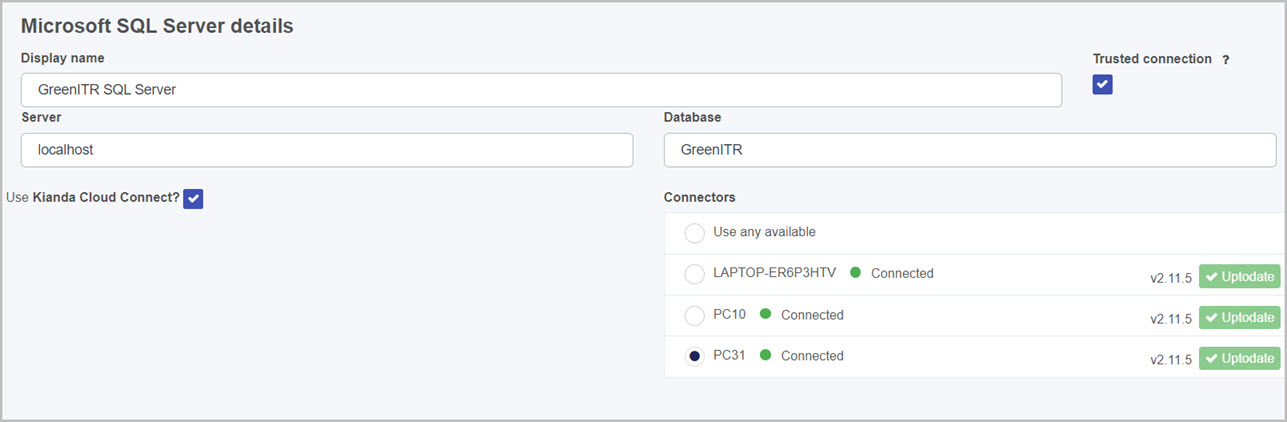Click the selected PC31 radio button

pos(694,356)
